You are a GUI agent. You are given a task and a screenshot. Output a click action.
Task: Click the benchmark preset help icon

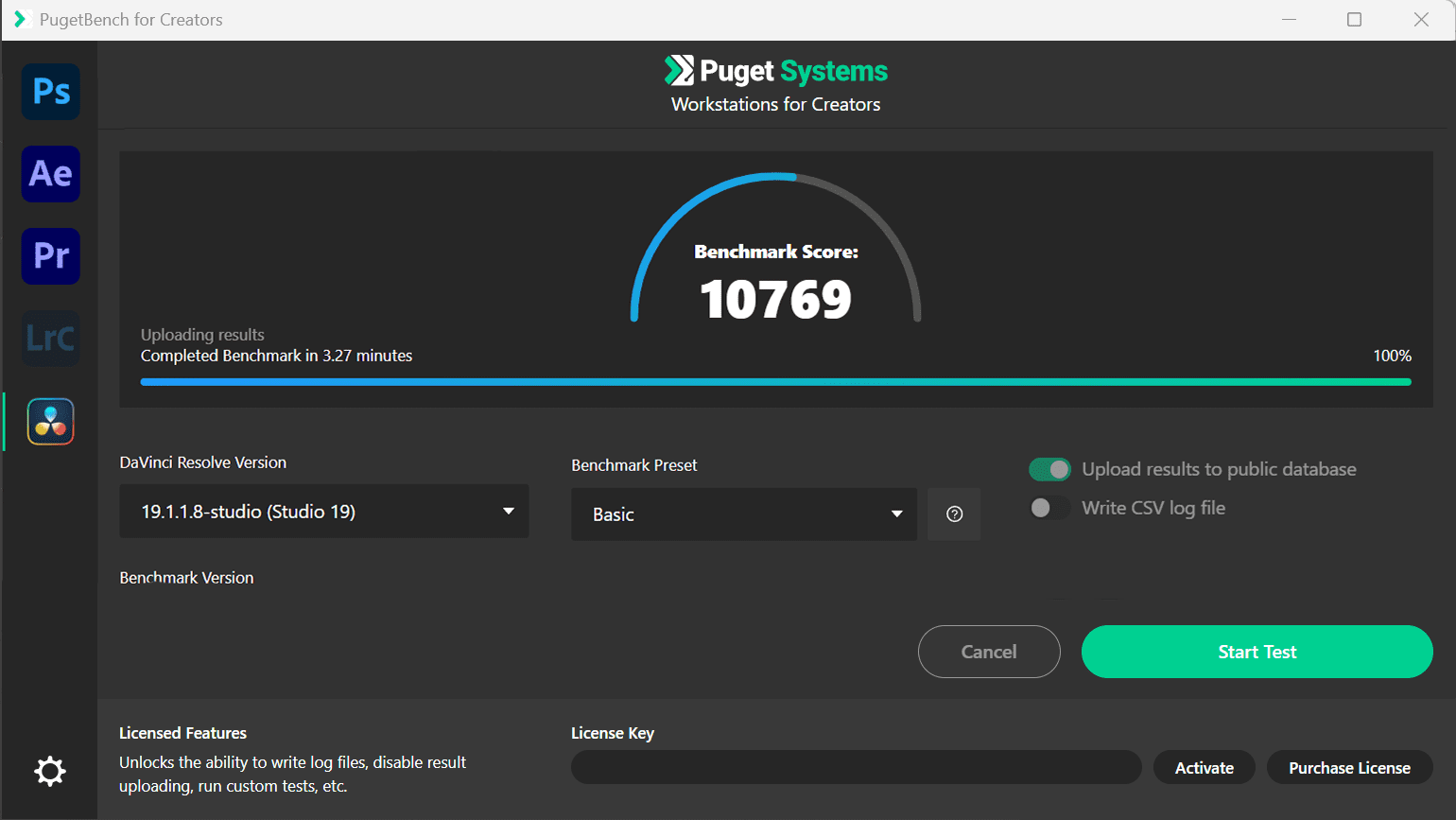954,515
